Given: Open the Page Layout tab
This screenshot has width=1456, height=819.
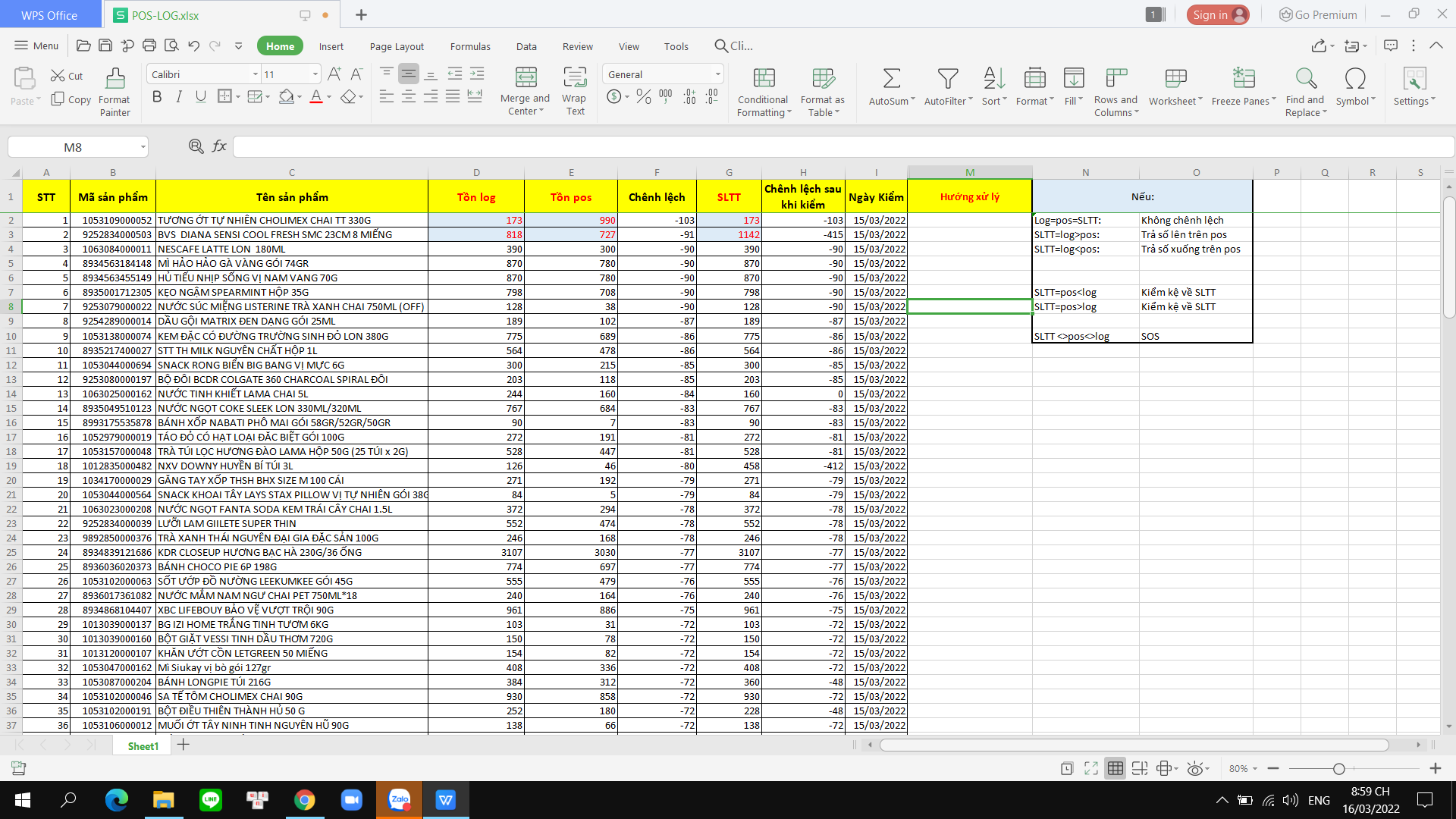Looking at the screenshot, I should point(396,46).
